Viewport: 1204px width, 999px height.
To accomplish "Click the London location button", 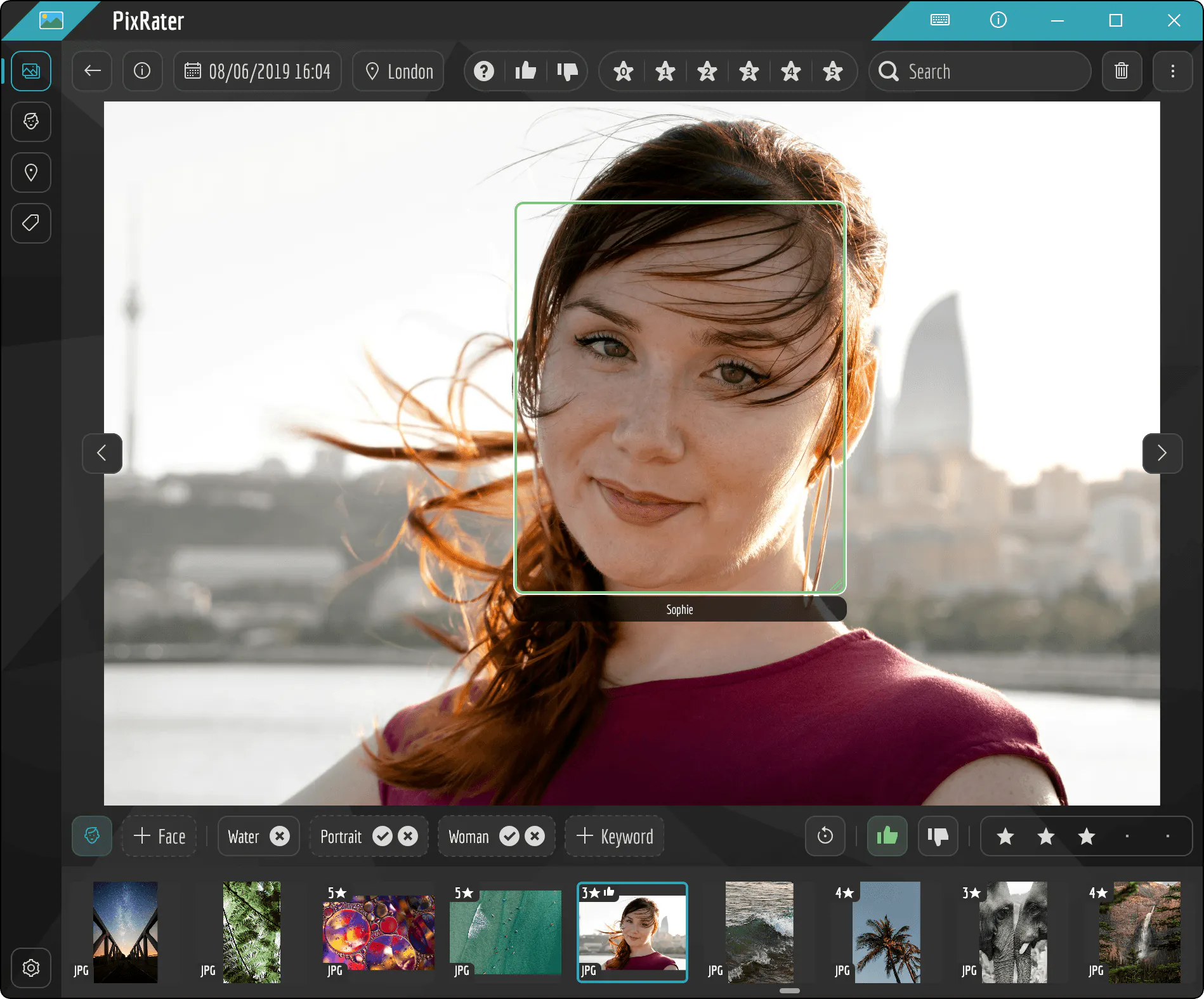I will [399, 71].
